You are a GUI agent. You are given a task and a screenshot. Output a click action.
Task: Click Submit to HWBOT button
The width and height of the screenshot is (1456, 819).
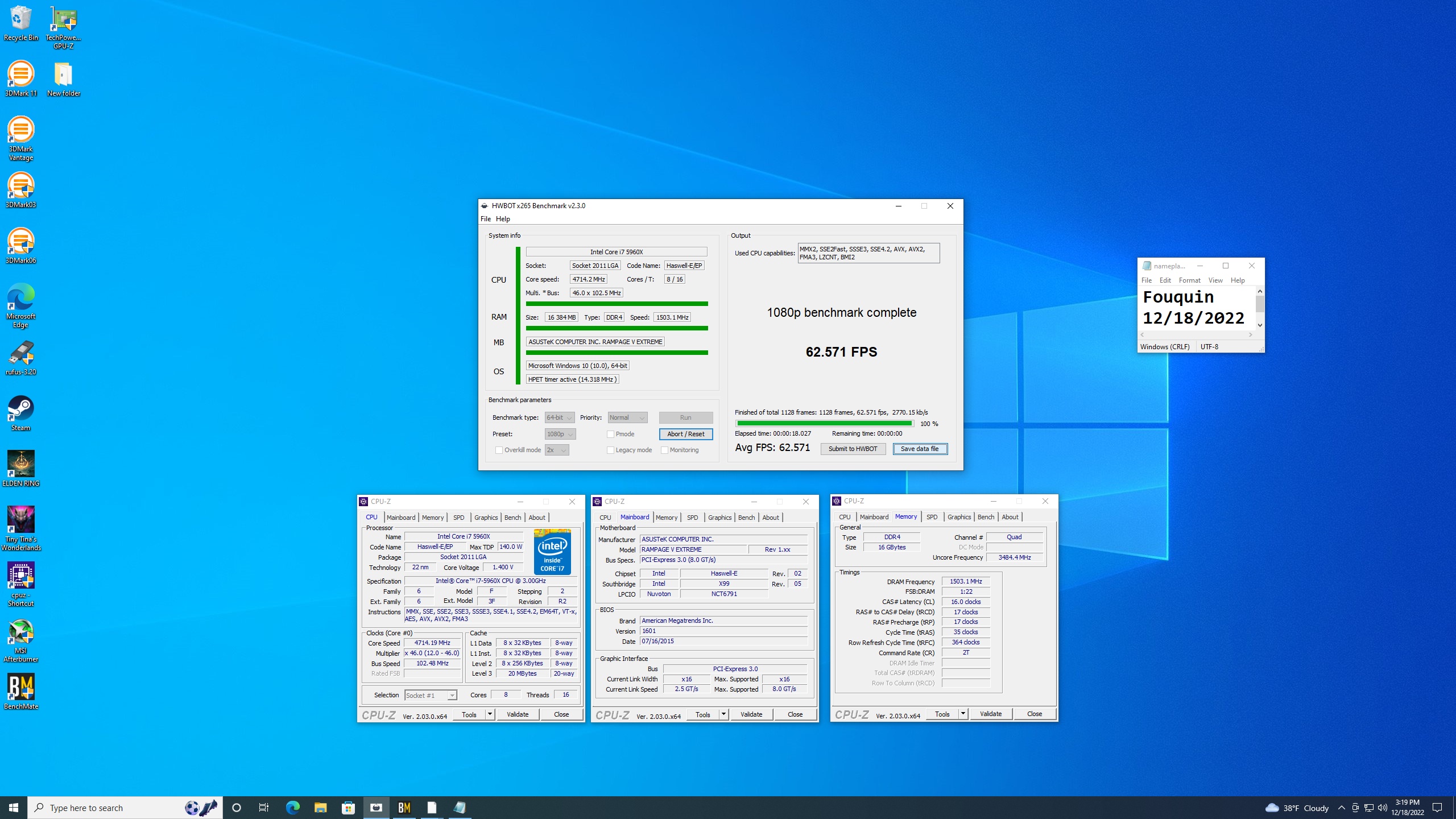coord(853,449)
